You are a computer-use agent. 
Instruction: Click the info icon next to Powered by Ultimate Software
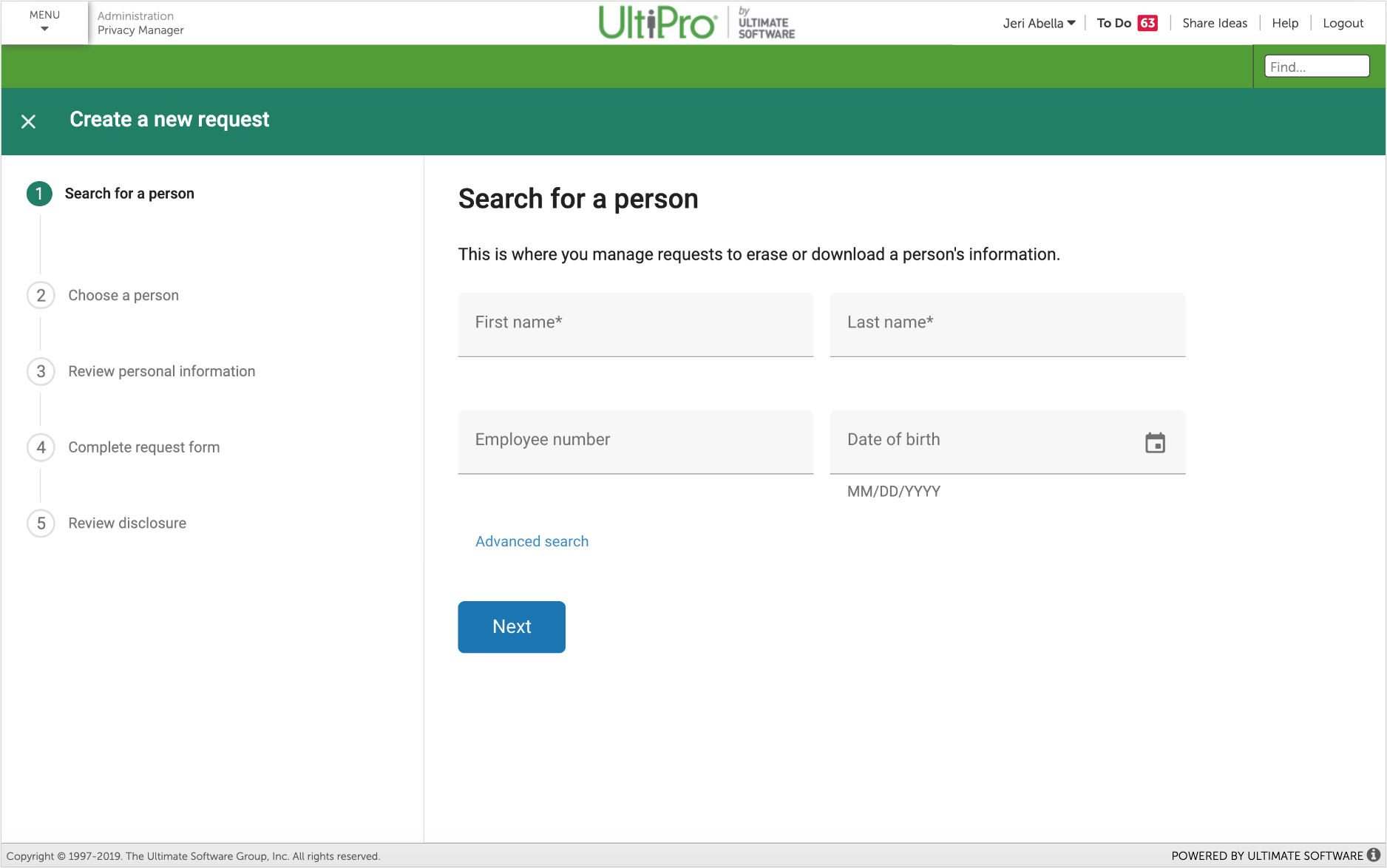pyautogui.click(x=1371, y=855)
